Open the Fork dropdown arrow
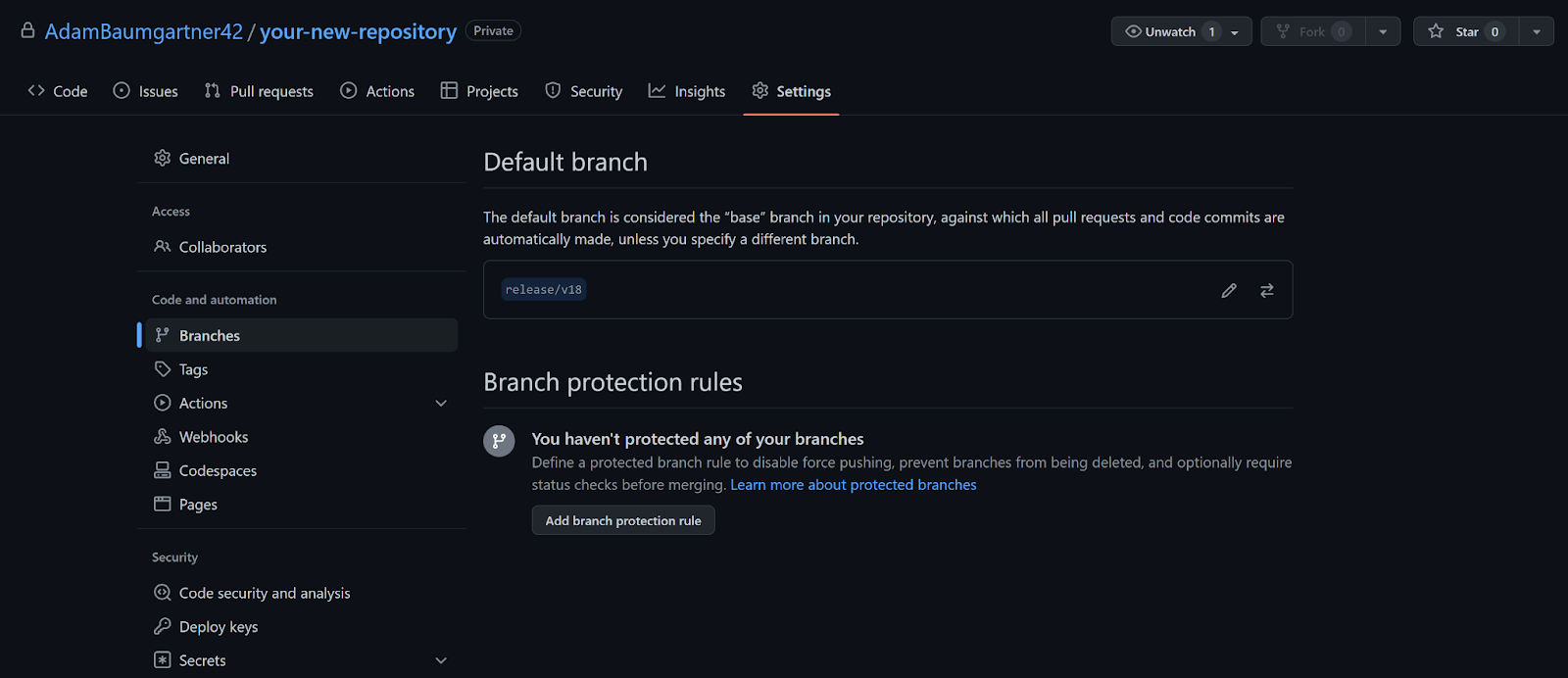 pyautogui.click(x=1383, y=31)
